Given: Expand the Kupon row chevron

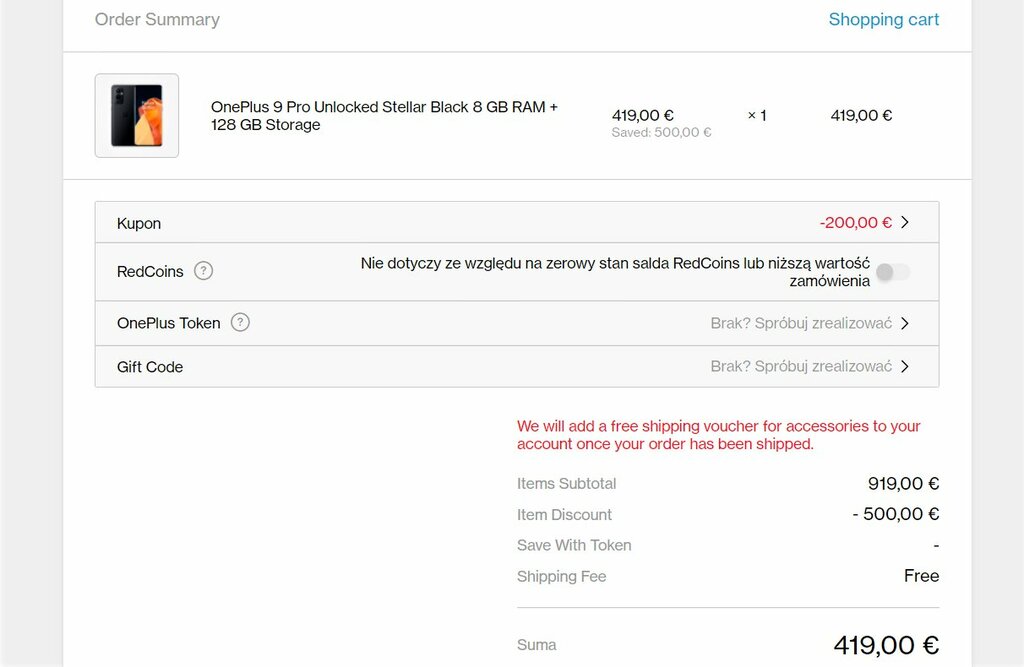Looking at the screenshot, I should pos(904,222).
